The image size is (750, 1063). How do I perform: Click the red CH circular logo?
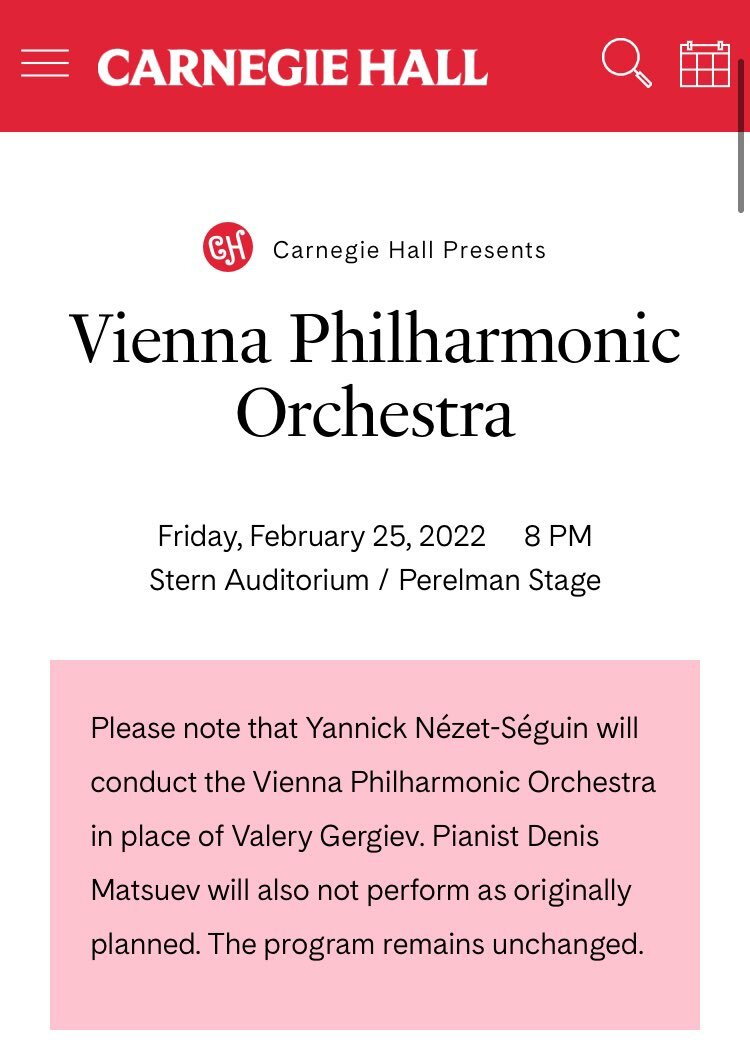point(228,247)
